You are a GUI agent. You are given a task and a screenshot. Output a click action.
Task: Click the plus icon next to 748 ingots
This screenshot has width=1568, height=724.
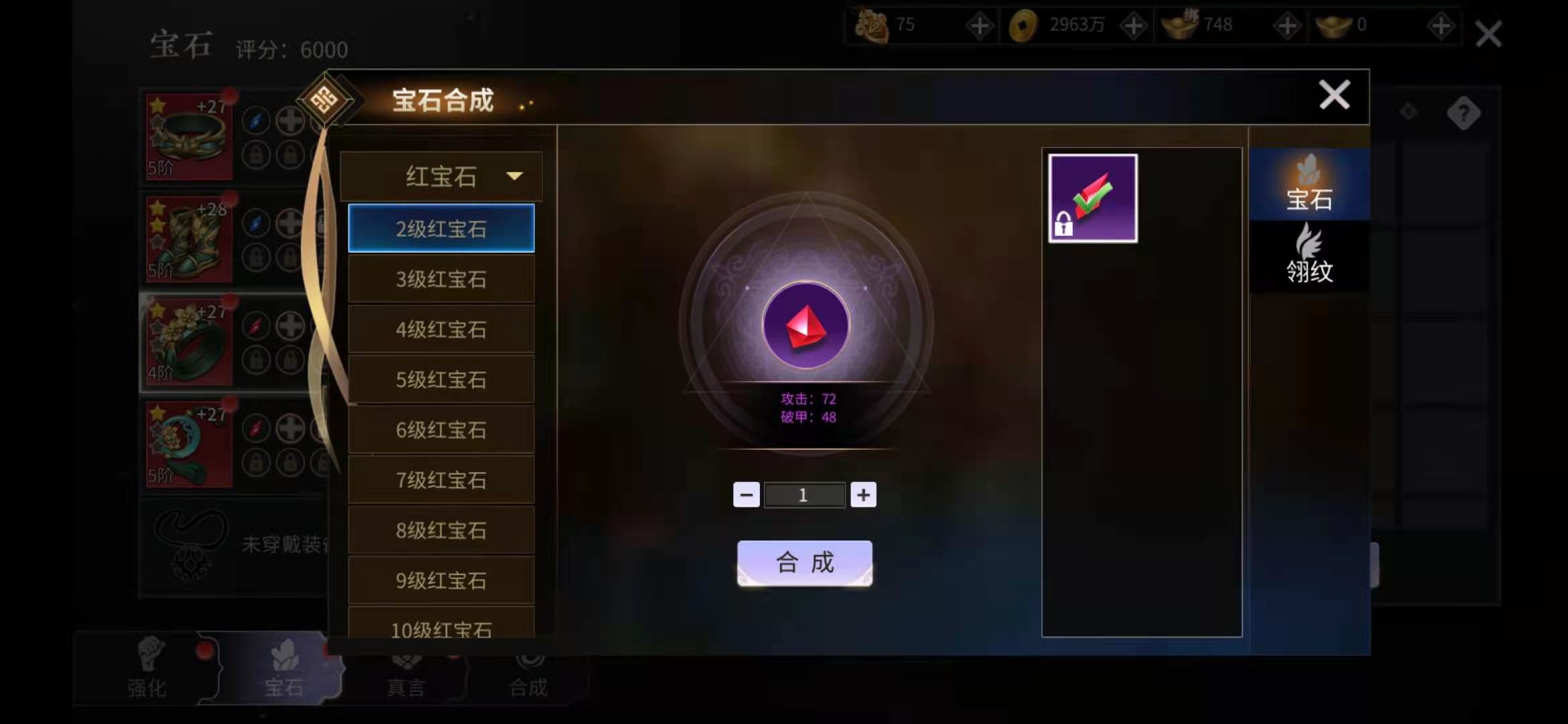tap(1287, 26)
